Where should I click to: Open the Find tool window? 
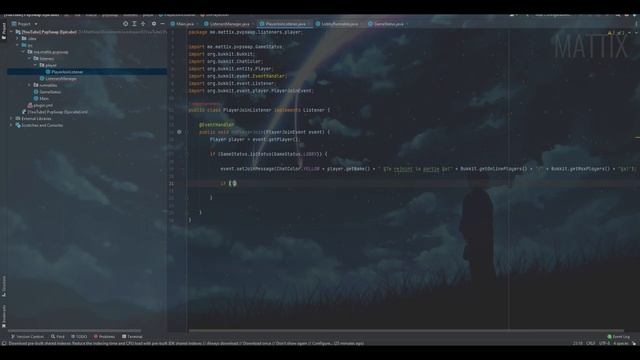pos(58,337)
